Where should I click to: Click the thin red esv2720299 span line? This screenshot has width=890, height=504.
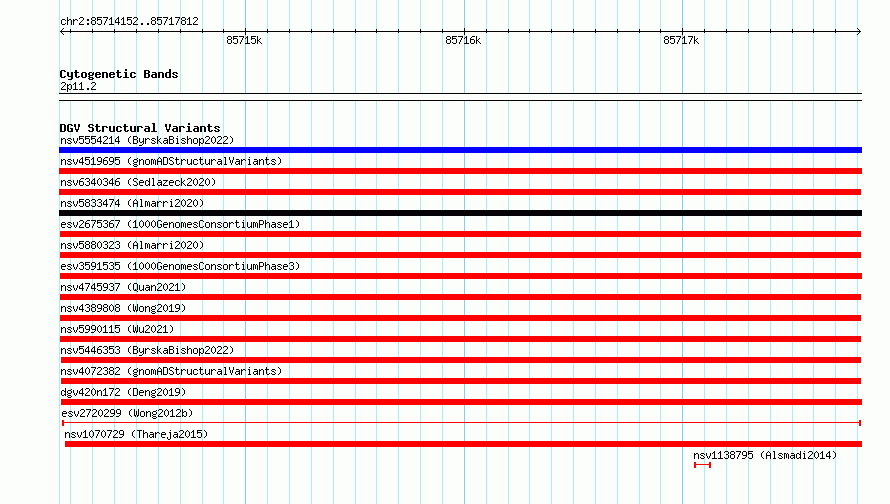pos(461,423)
